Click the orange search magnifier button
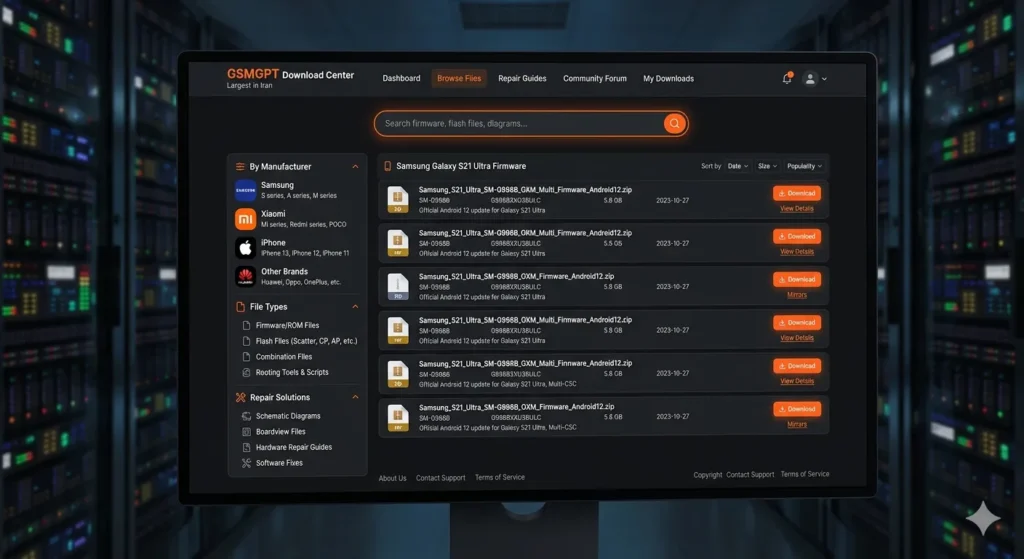 pos(674,123)
